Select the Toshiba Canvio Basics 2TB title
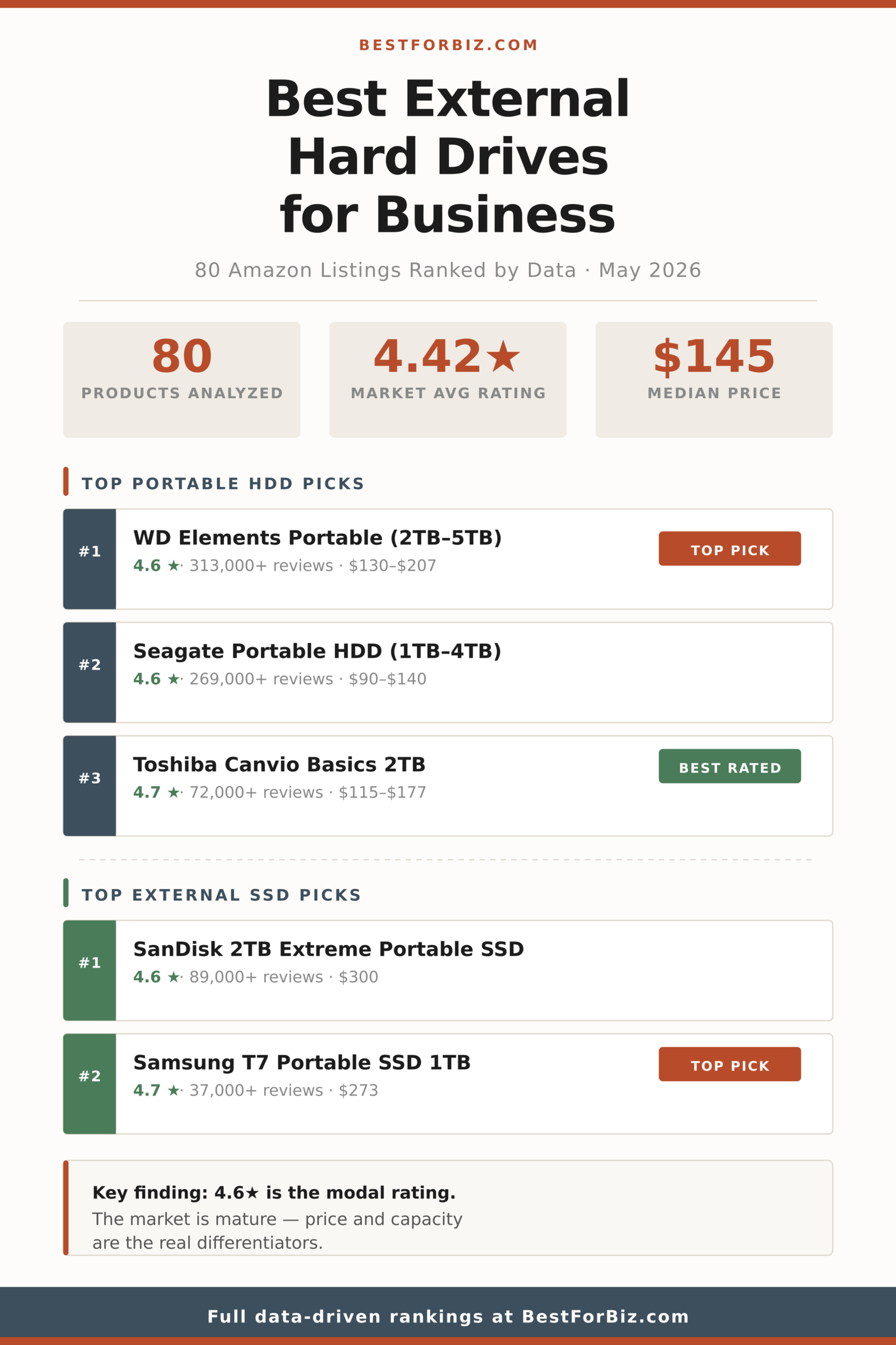 279,765
